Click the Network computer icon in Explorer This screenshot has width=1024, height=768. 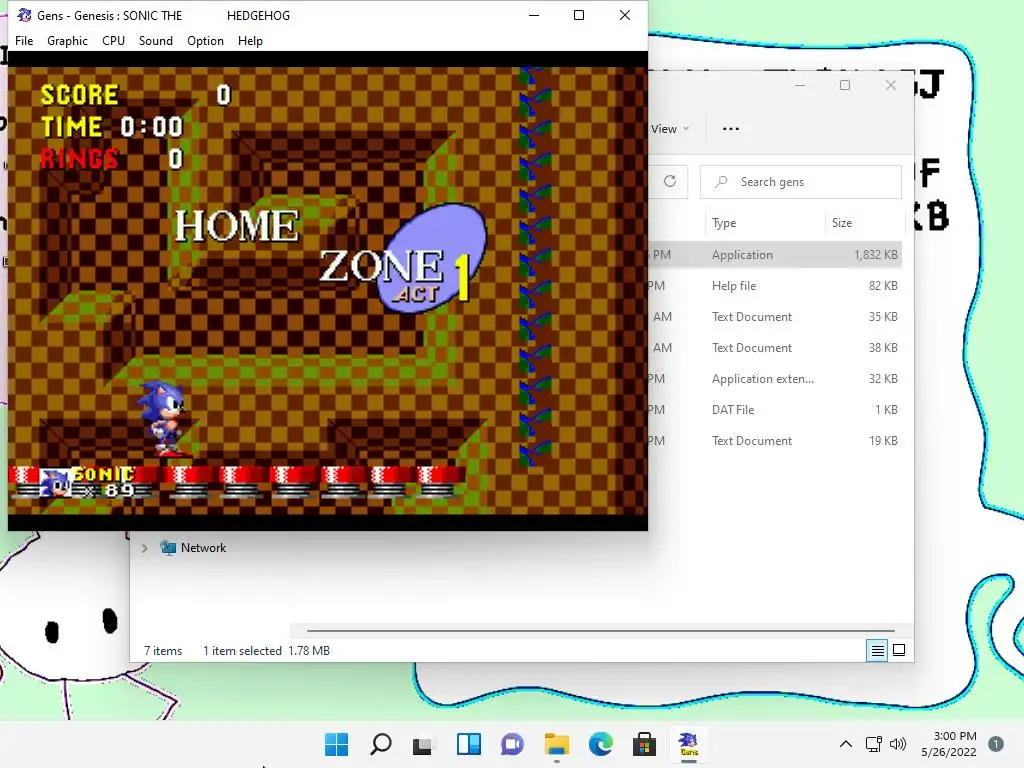point(168,548)
